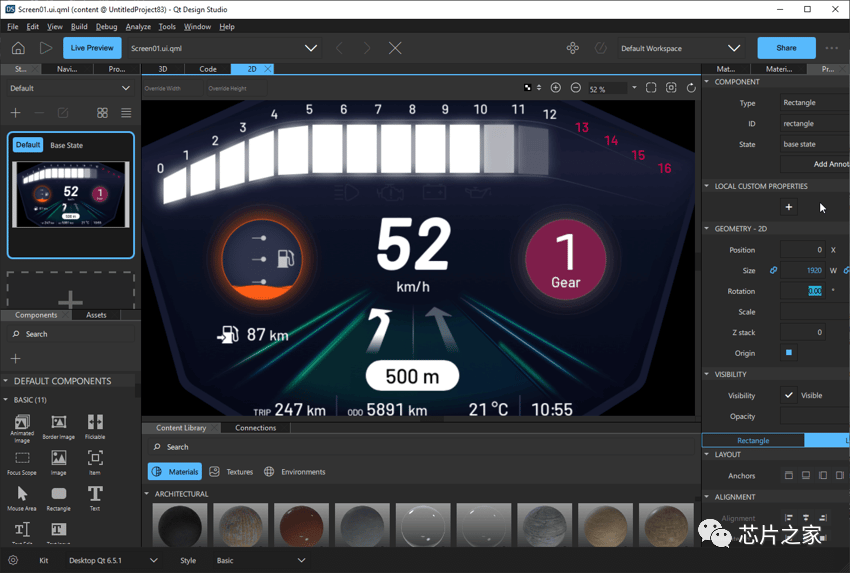Open the Analyze menu
The width and height of the screenshot is (850, 573).
pyautogui.click(x=138, y=27)
